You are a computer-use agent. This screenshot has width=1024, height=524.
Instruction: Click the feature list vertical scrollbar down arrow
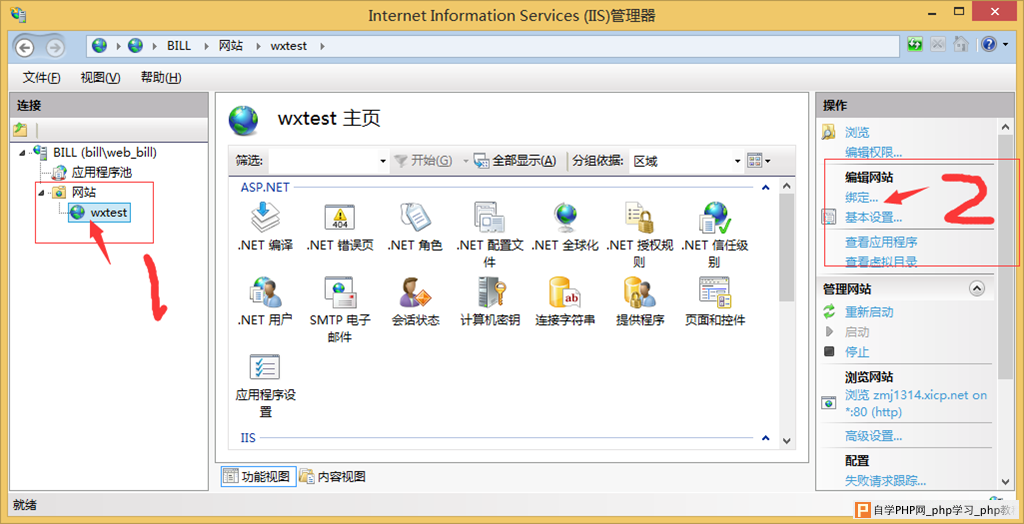(786, 440)
